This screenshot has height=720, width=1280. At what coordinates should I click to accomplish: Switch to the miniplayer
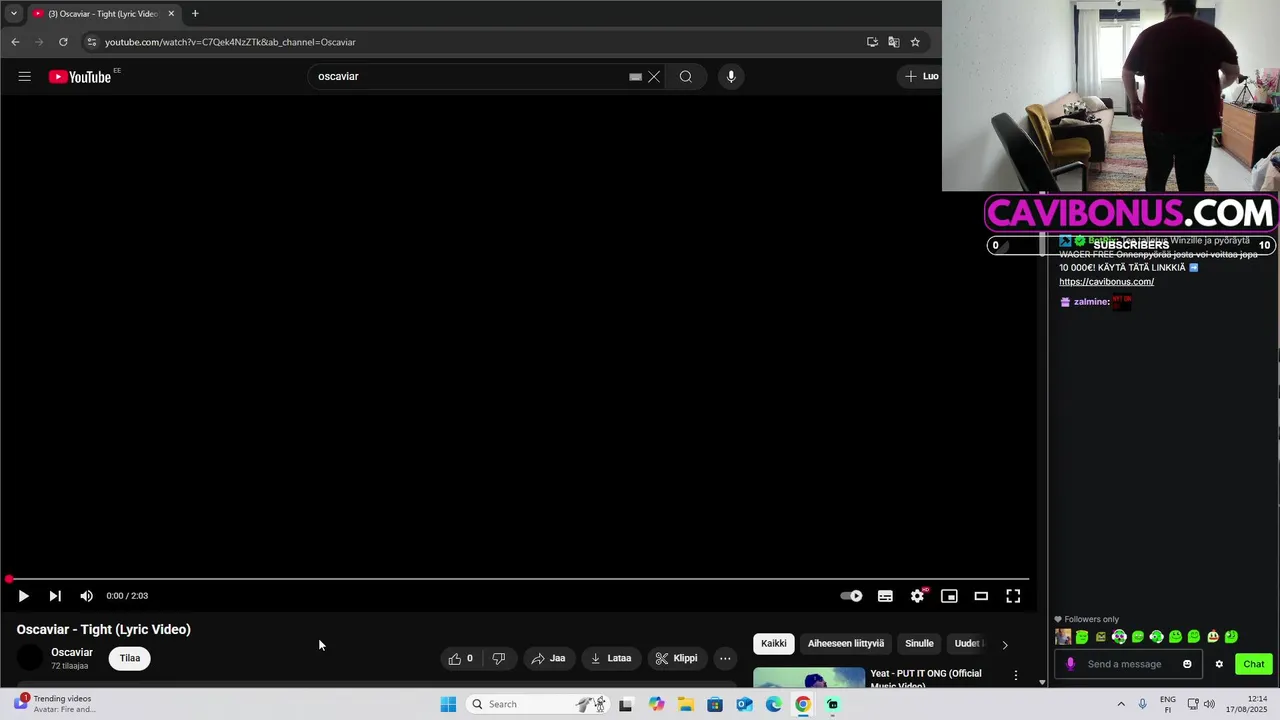point(949,596)
